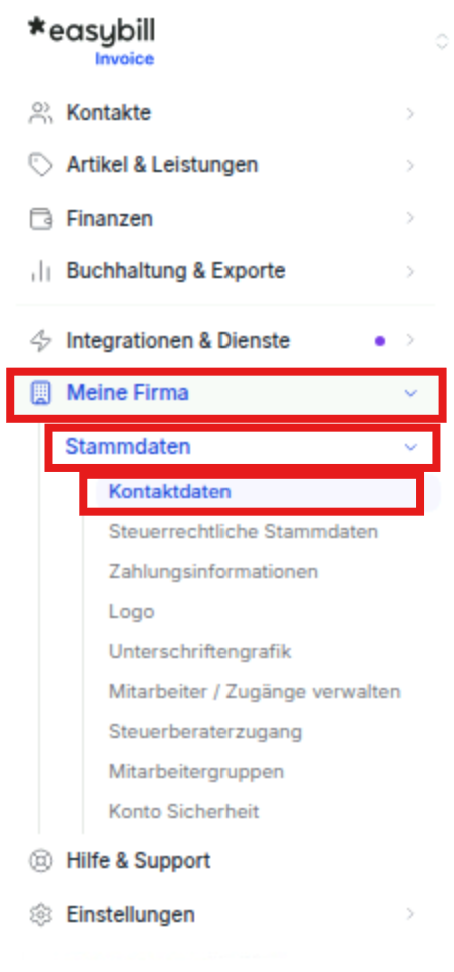Click the Finanzen wallet icon
Screen dimensions: 454x972
tap(40, 219)
